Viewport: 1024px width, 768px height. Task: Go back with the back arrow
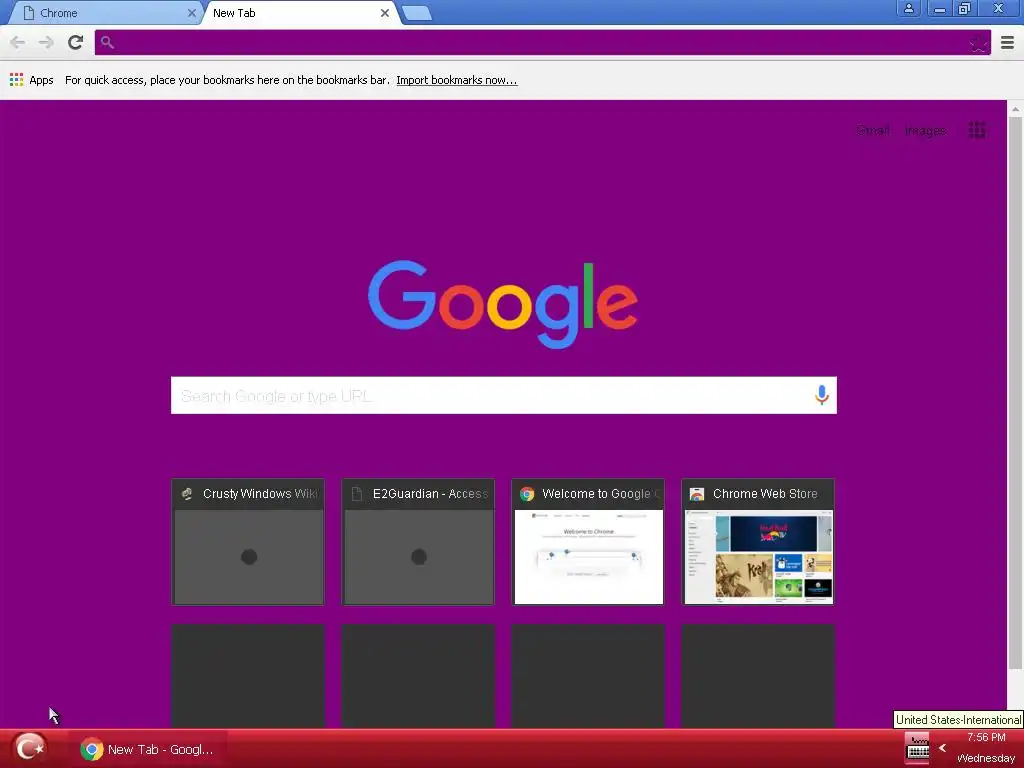pyautogui.click(x=18, y=43)
